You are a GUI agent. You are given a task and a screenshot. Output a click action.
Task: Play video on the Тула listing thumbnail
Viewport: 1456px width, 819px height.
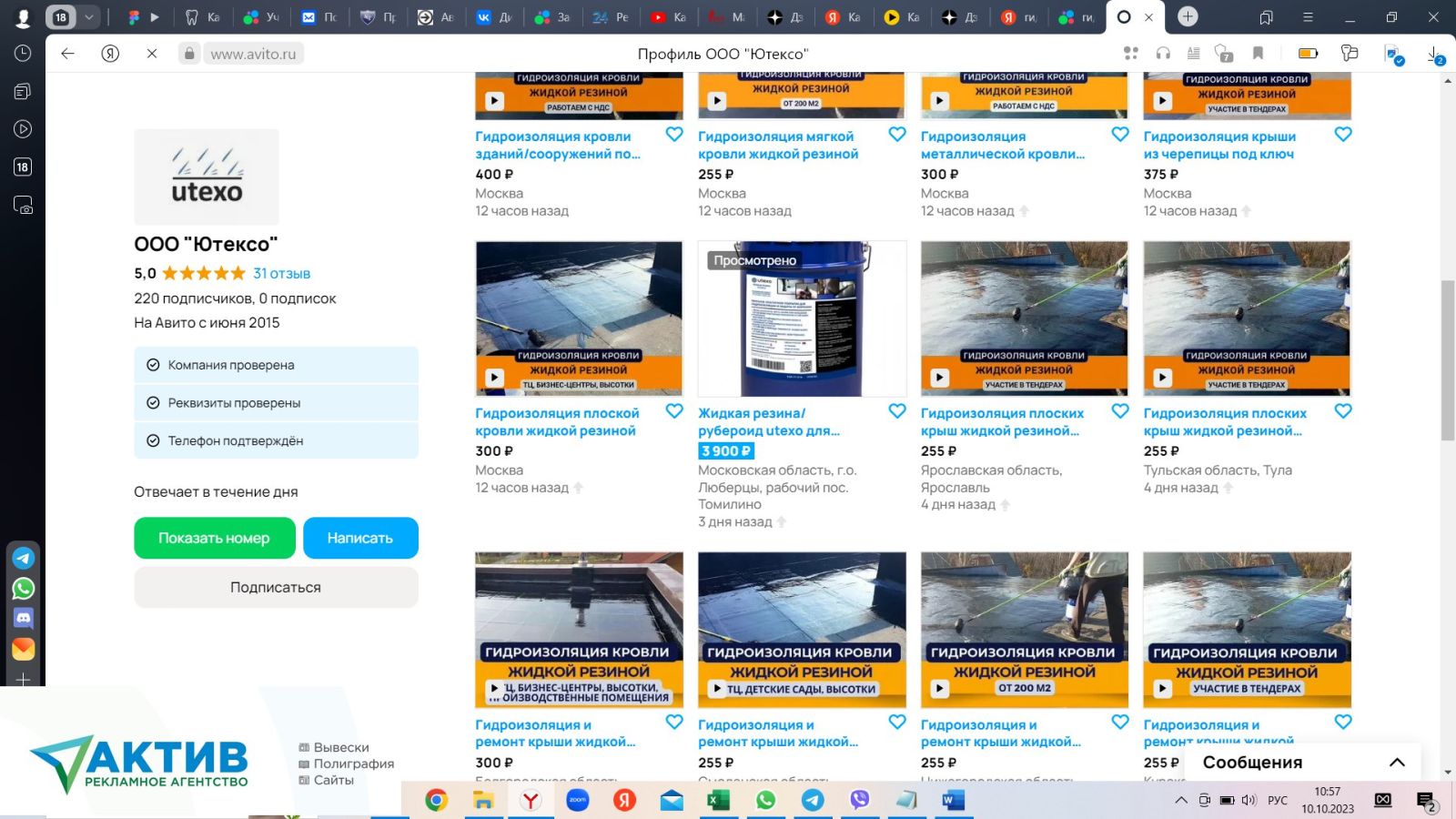click(1162, 377)
